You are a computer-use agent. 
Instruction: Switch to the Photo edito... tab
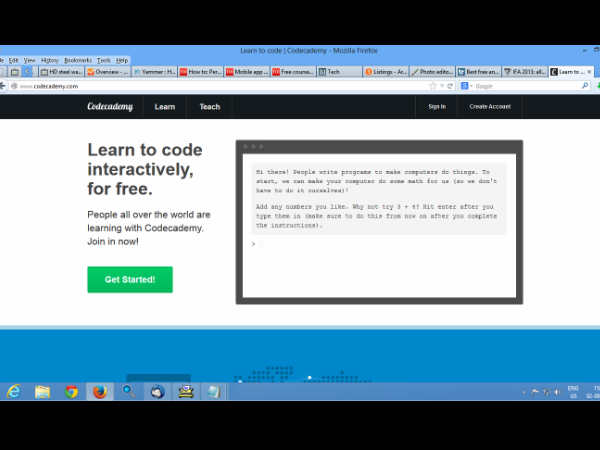pyautogui.click(x=432, y=72)
